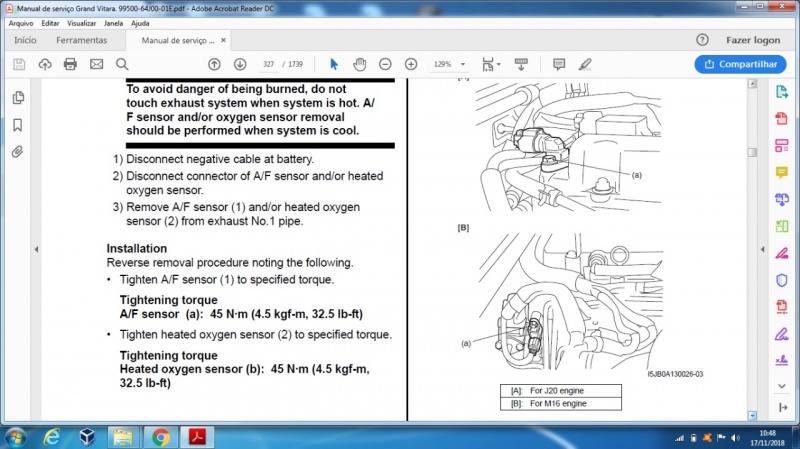The height and width of the screenshot is (449, 800).
Task: Select the Manual de serviço document tab
Action: click(178, 40)
